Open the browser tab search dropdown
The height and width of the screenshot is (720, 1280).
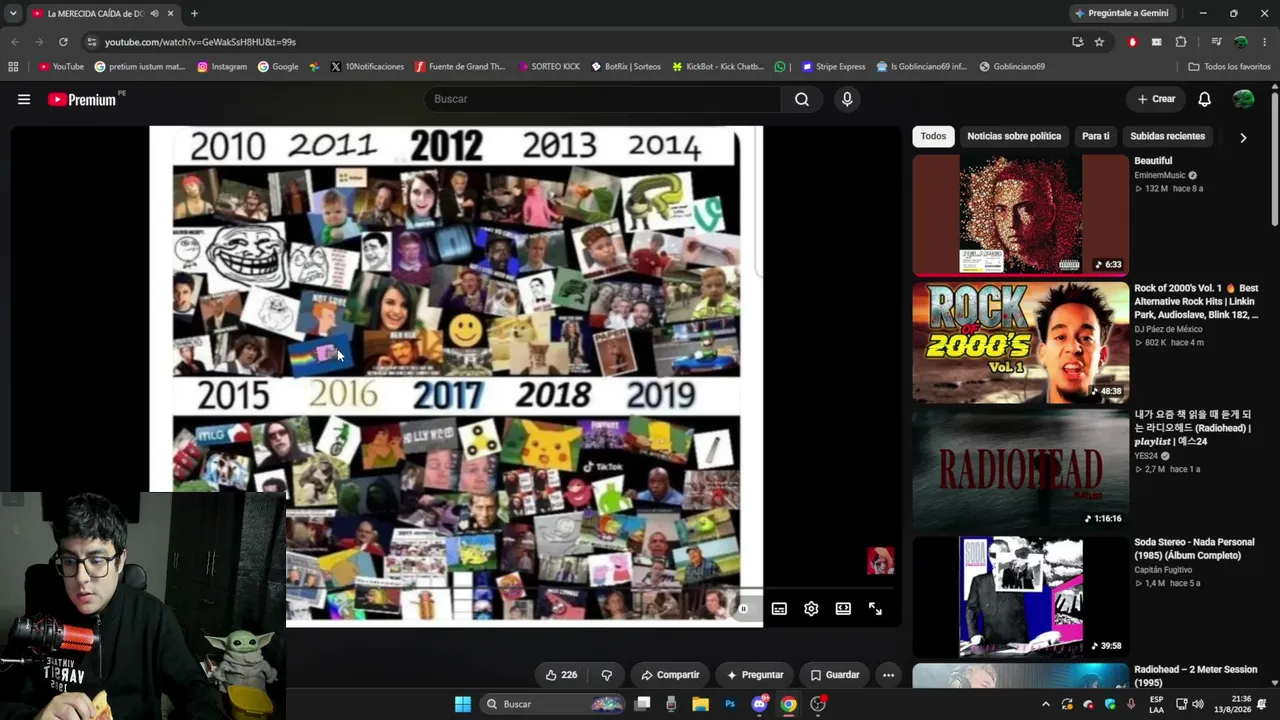click(13, 13)
